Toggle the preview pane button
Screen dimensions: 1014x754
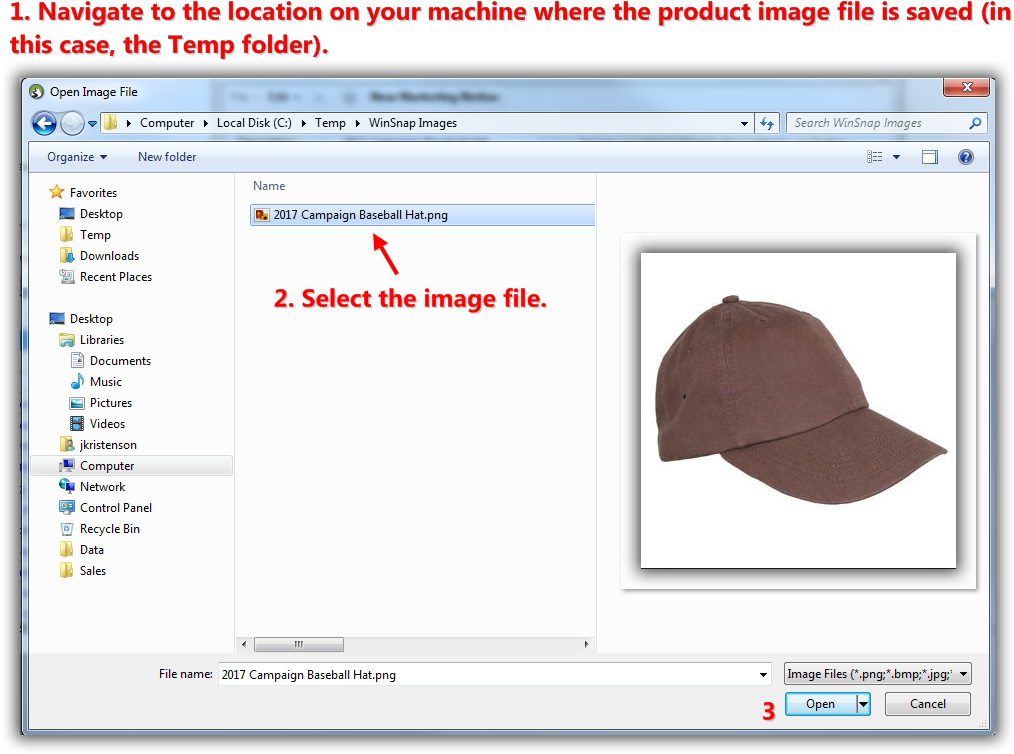(931, 156)
